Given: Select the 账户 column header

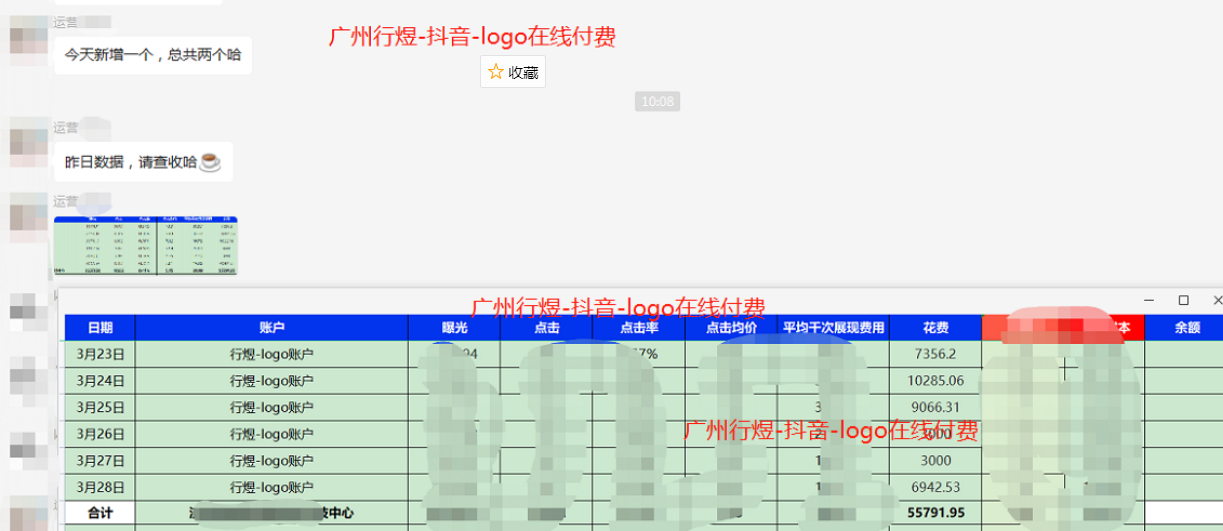Looking at the screenshot, I should [x=272, y=328].
